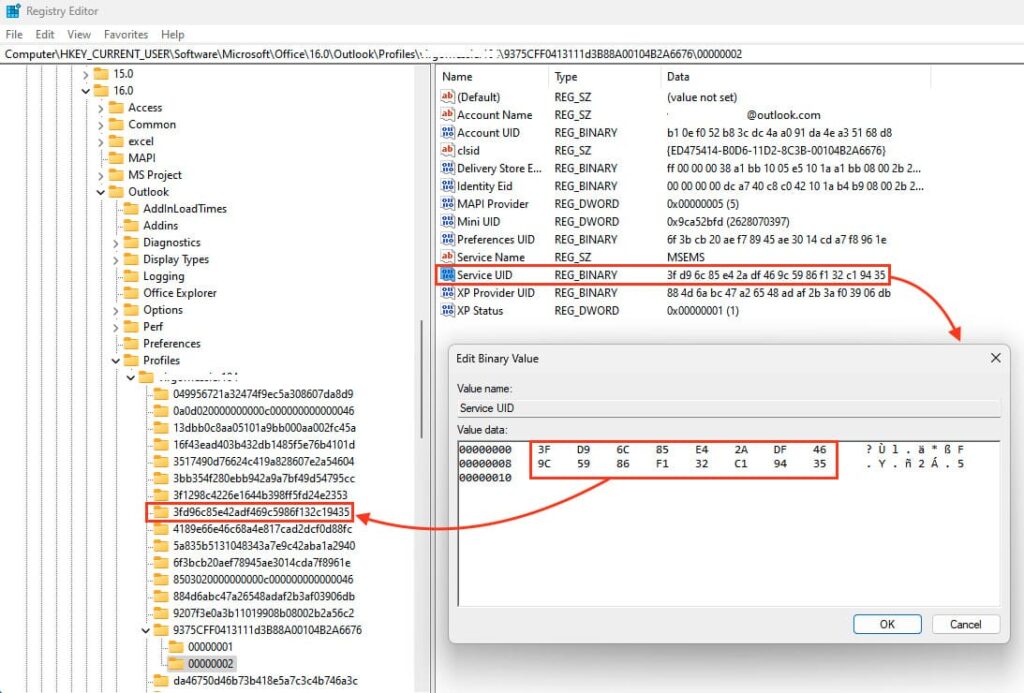Image resolution: width=1024 pixels, height=693 pixels.
Task: Click the DWORD icon for MAPI Provider
Action: click(448, 204)
